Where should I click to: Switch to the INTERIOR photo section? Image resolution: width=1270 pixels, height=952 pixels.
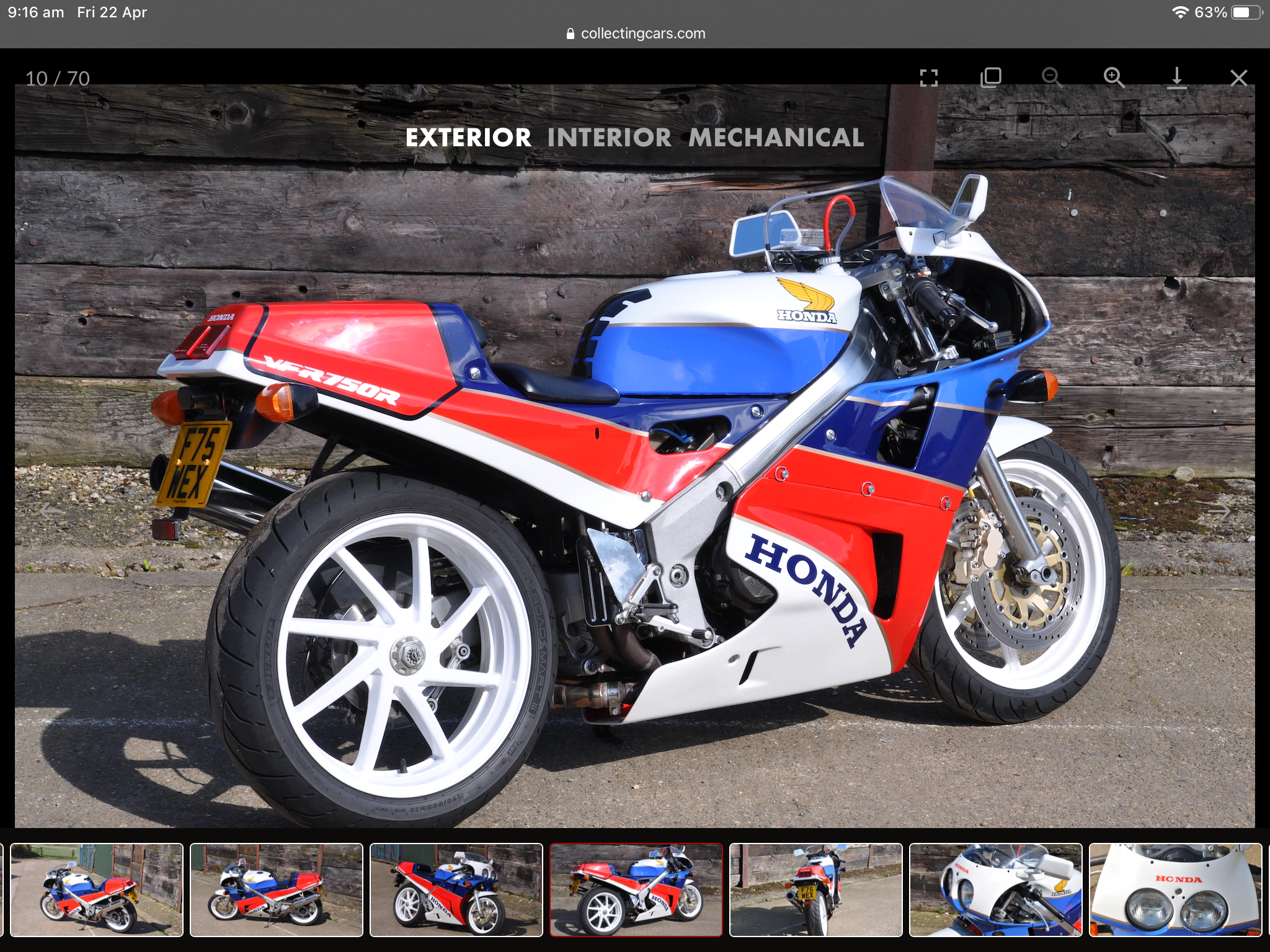click(x=610, y=138)
